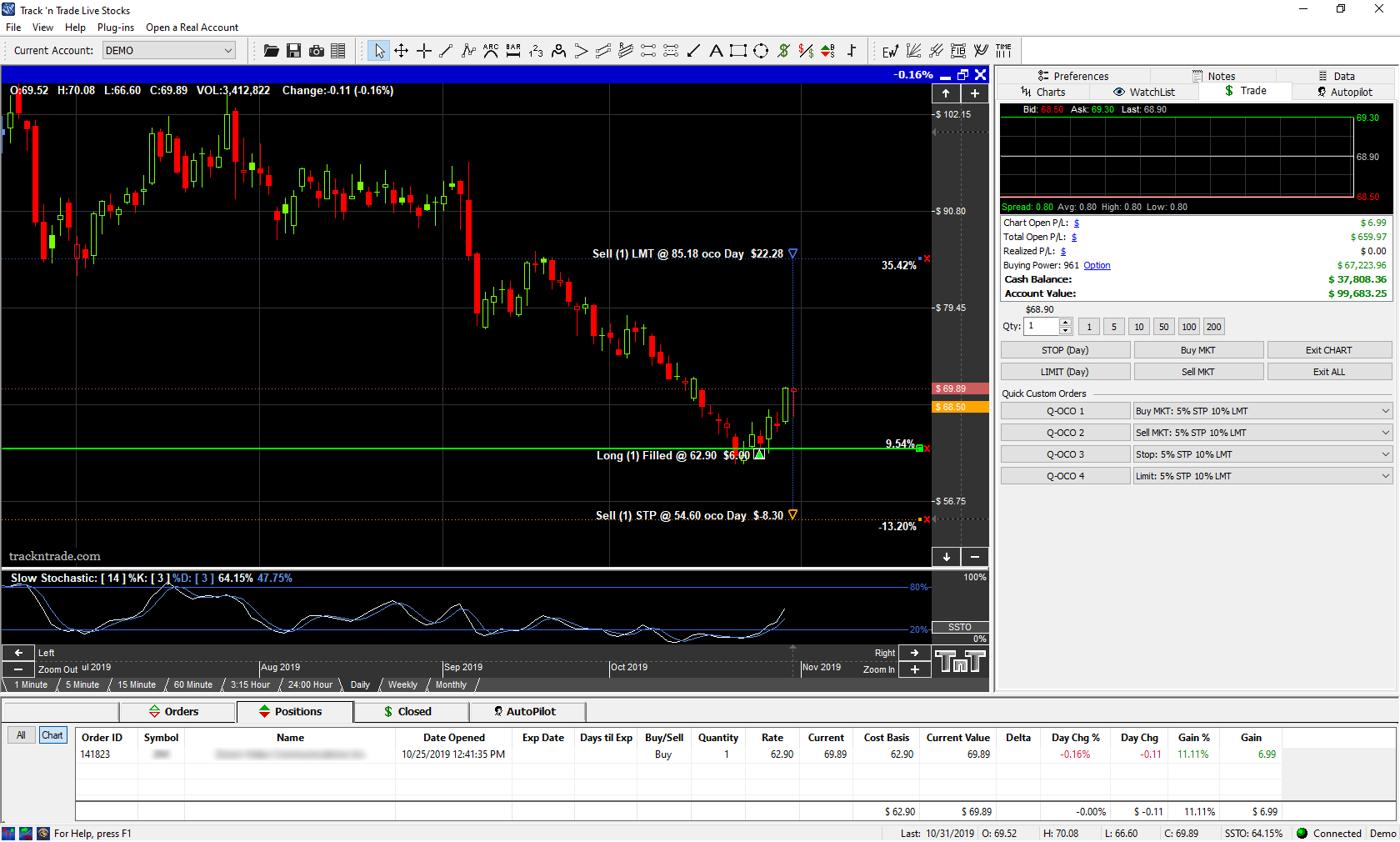Select the text annotation A tool
Screen dimensions: 1400x842
pyautogui.click(x=716, y=51)
